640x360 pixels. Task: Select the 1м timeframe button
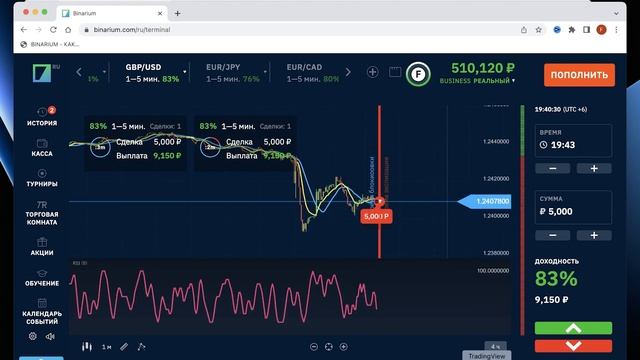click(x=107, y=347)
